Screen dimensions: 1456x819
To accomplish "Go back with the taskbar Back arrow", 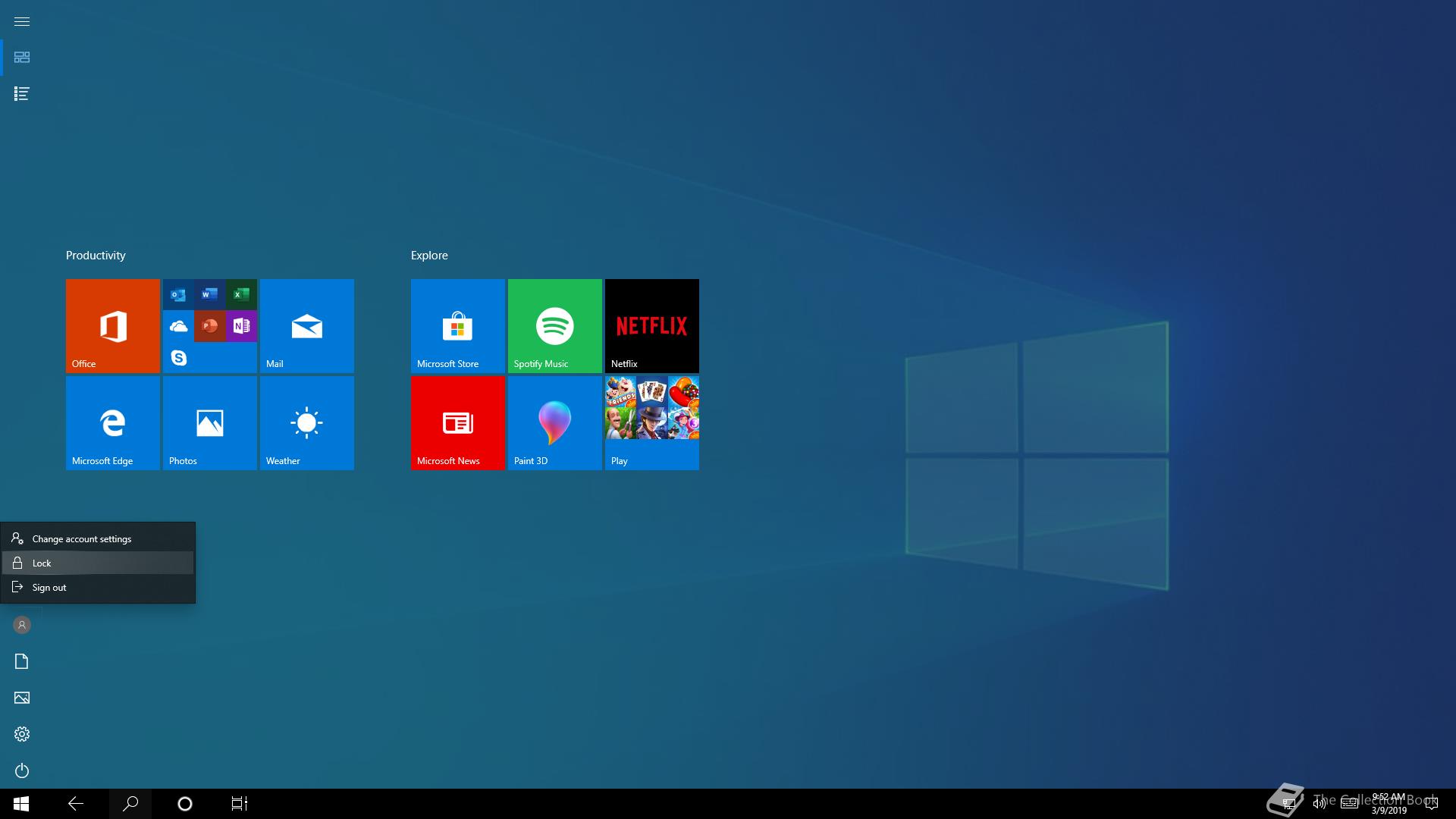I will click(76, 804).
